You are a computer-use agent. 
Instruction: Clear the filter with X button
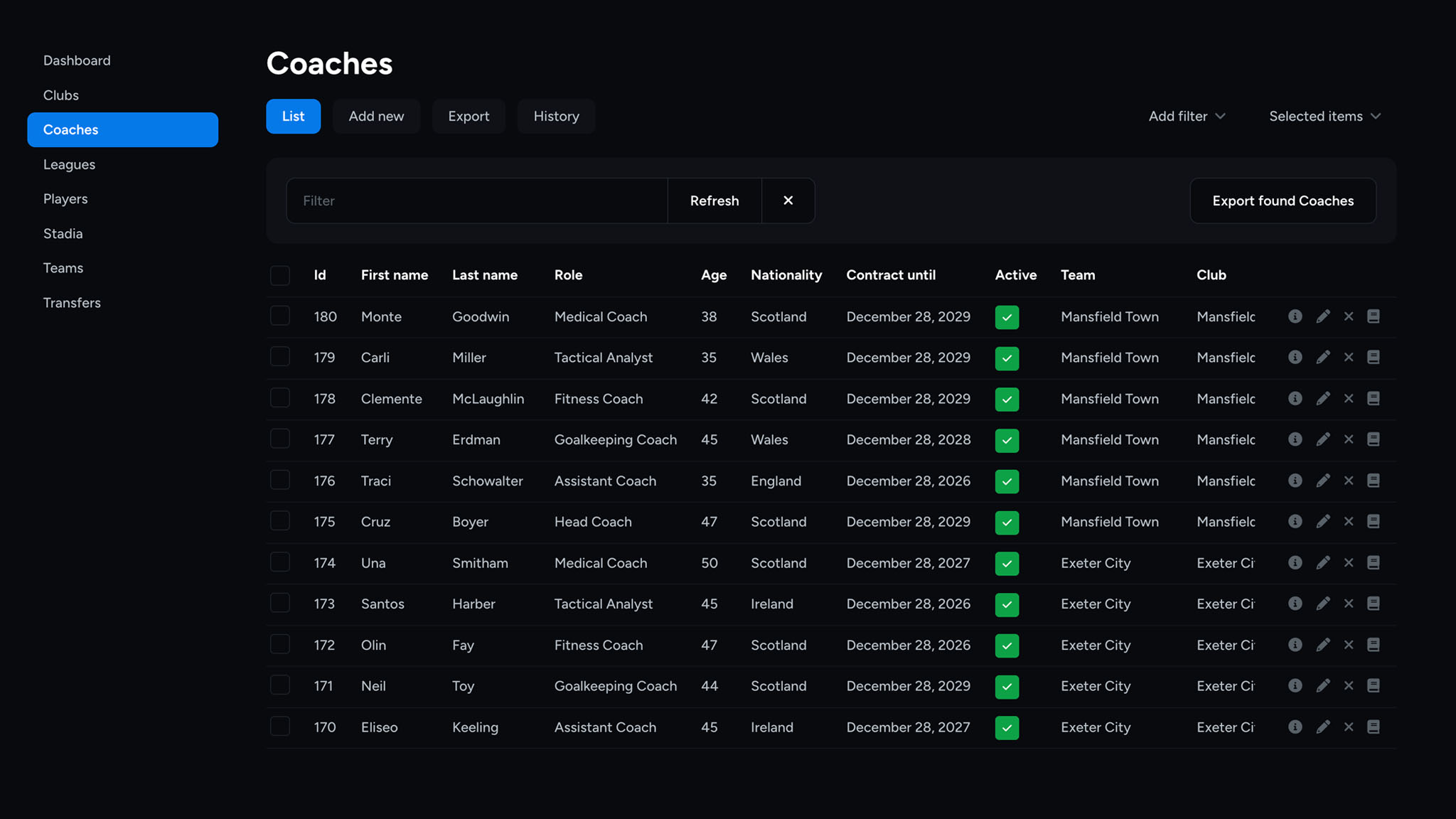788,200
